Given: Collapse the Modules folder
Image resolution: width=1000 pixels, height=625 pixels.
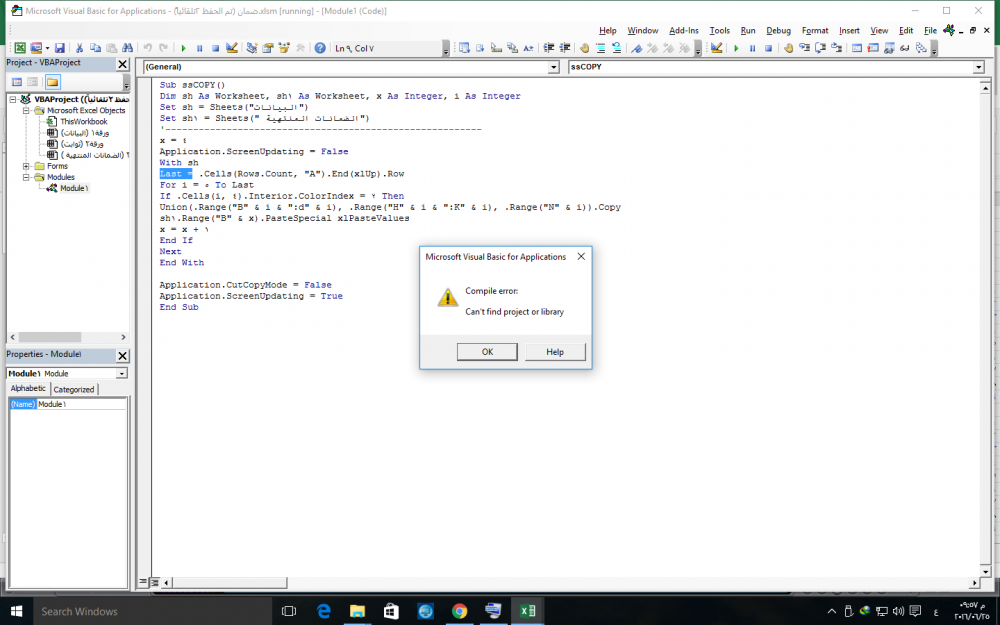Looking at the screenshot, I should [x=26, y=177].
